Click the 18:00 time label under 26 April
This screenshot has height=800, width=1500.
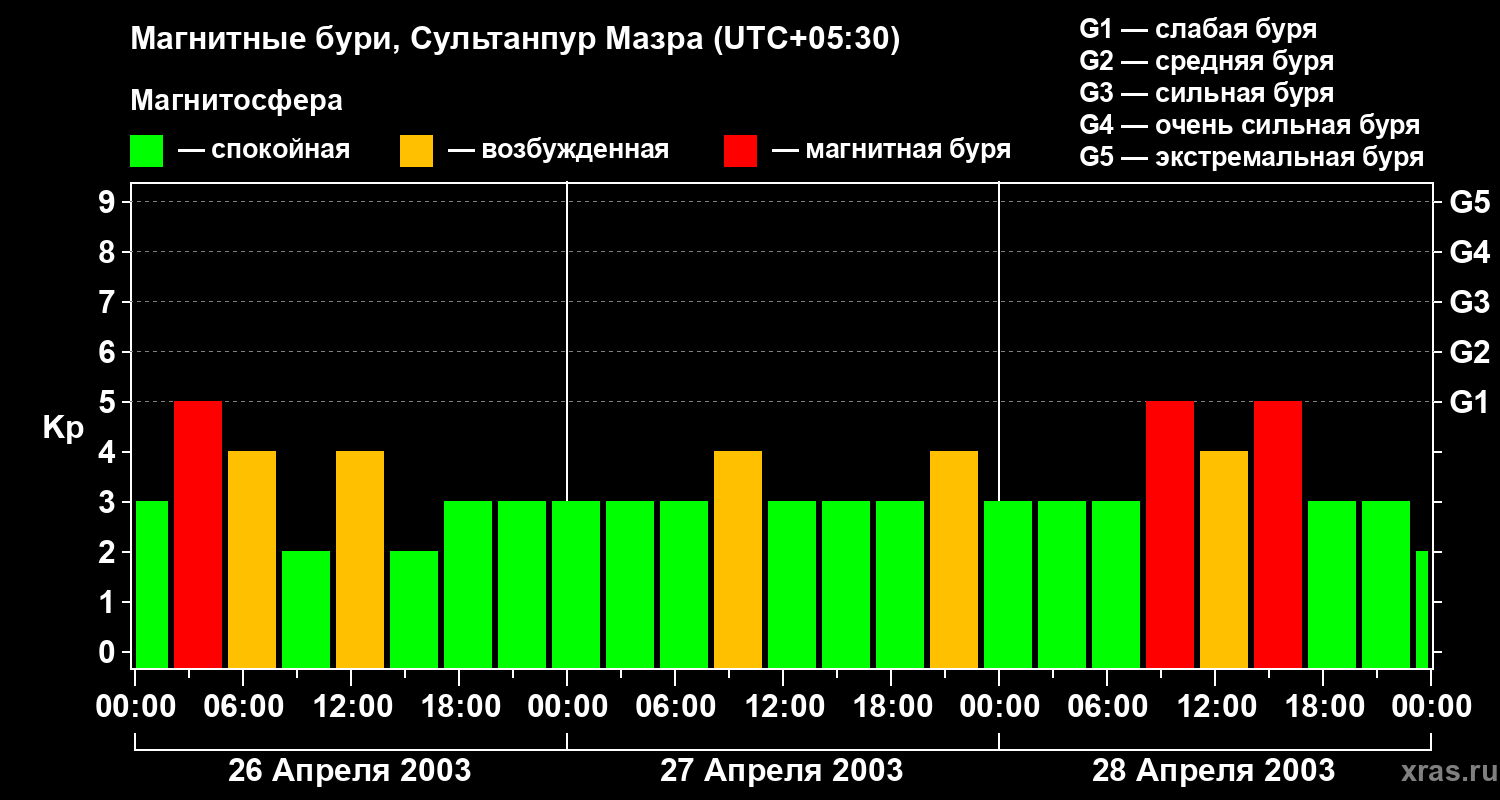459,707
